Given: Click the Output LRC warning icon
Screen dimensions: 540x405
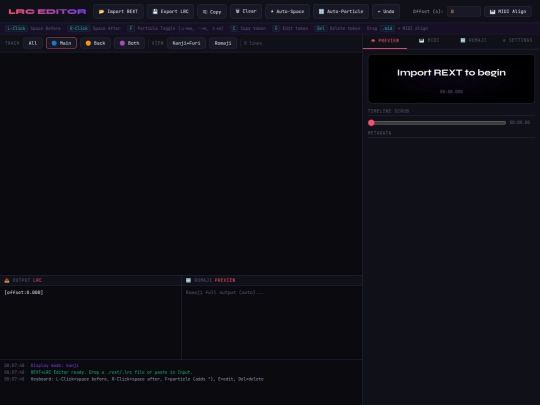Looking at the screenshot, I should [7, 280].
